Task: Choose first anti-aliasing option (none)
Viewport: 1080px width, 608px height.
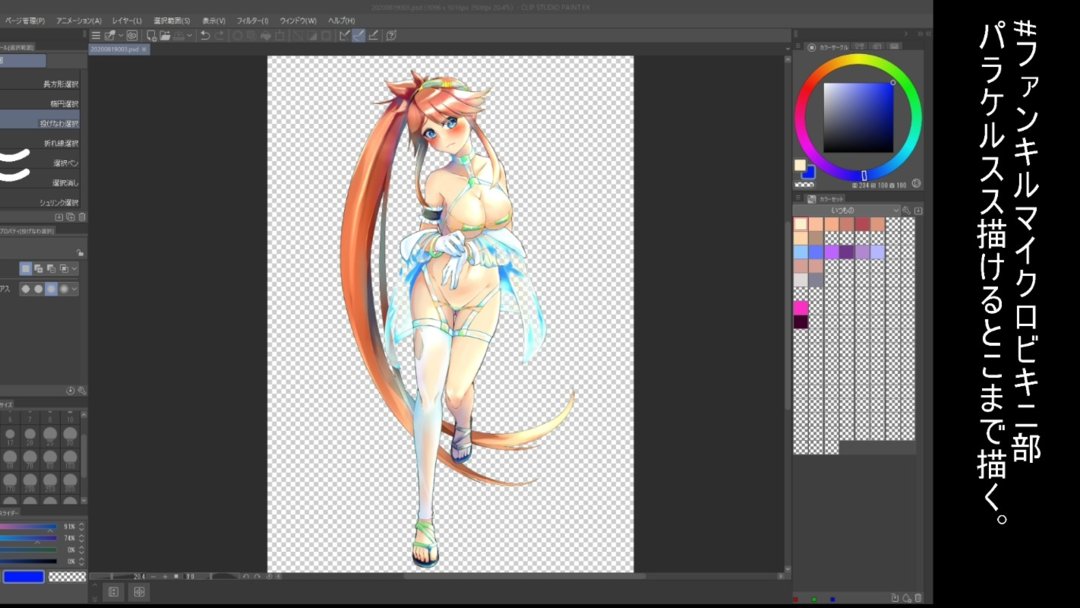Action: [25, 289]
